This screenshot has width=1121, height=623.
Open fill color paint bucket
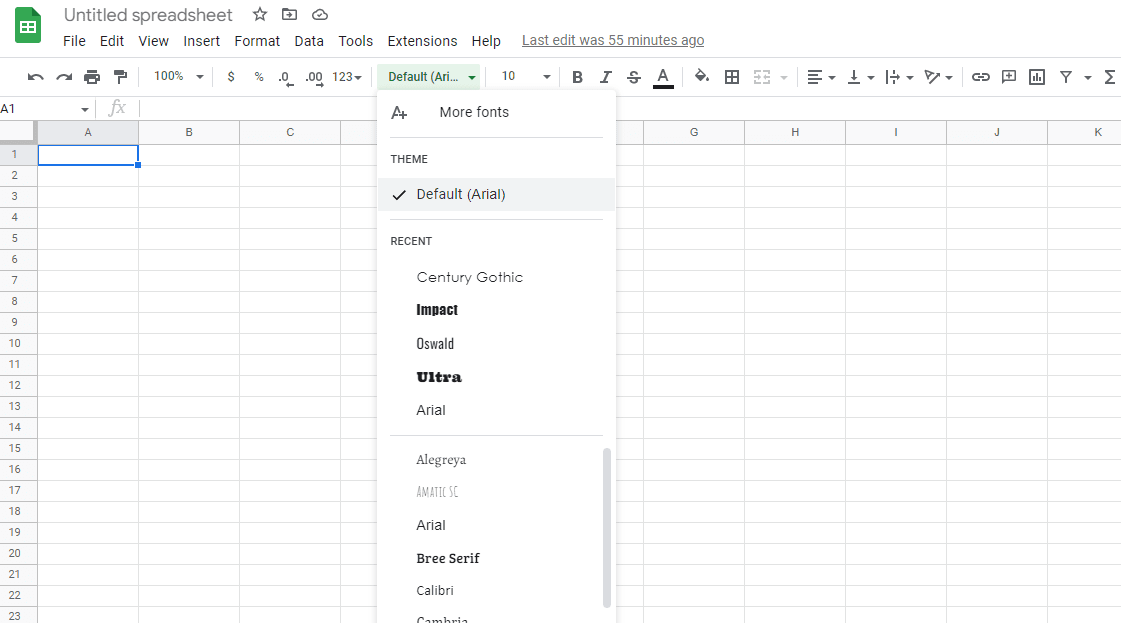(x=701, y=76)
